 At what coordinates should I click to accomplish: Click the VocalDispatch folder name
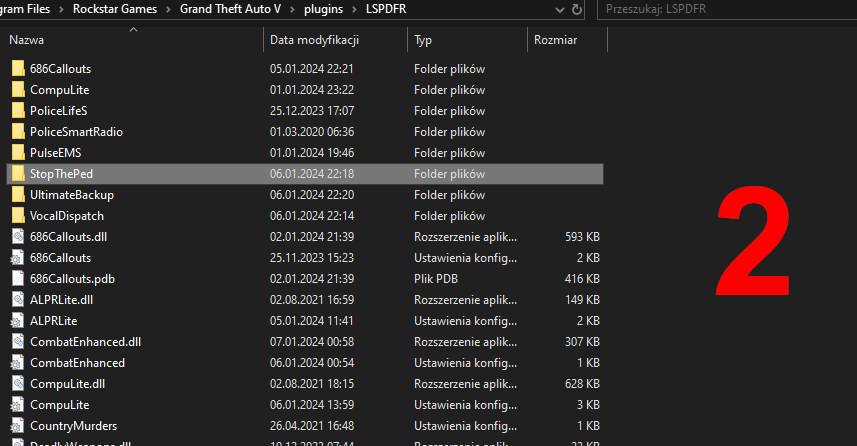[x=67, y=216]
